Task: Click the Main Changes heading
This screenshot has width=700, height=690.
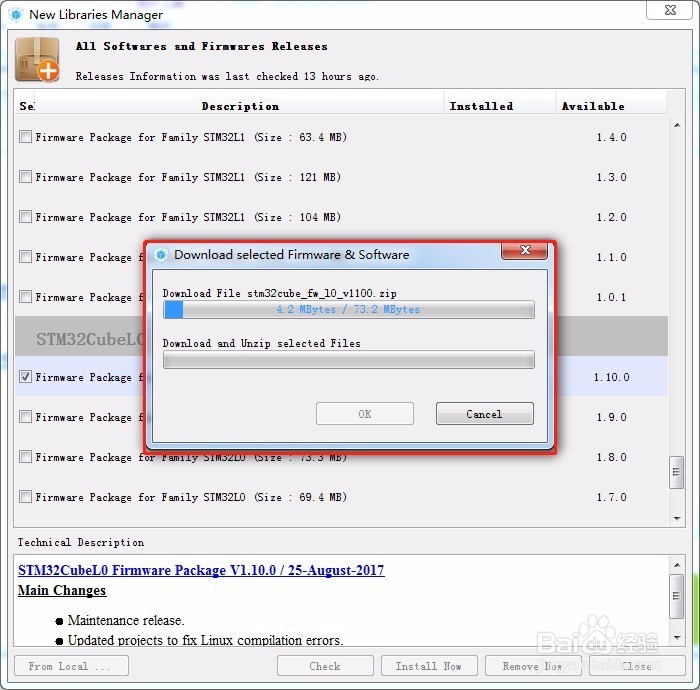Action: tap(62, 590)
